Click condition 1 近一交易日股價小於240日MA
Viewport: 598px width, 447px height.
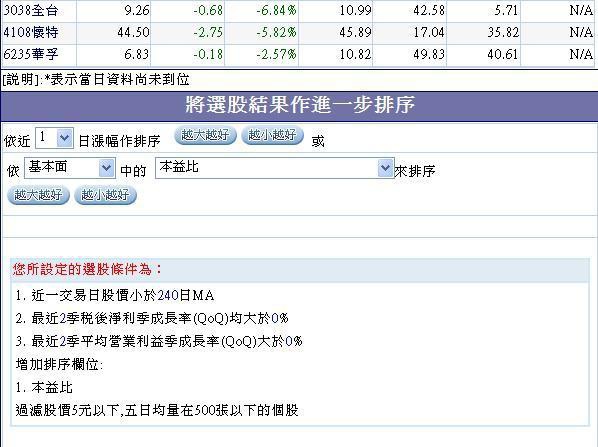[115, 296]
